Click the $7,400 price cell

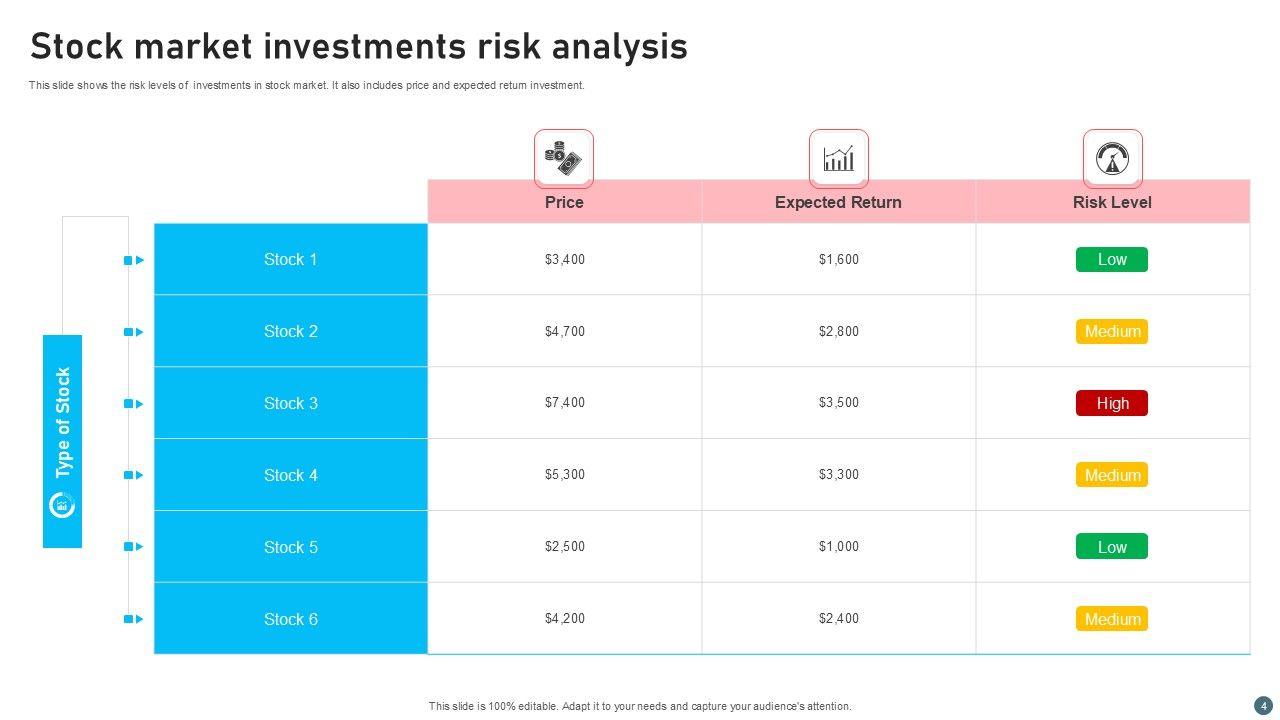[x=565, y=403]
